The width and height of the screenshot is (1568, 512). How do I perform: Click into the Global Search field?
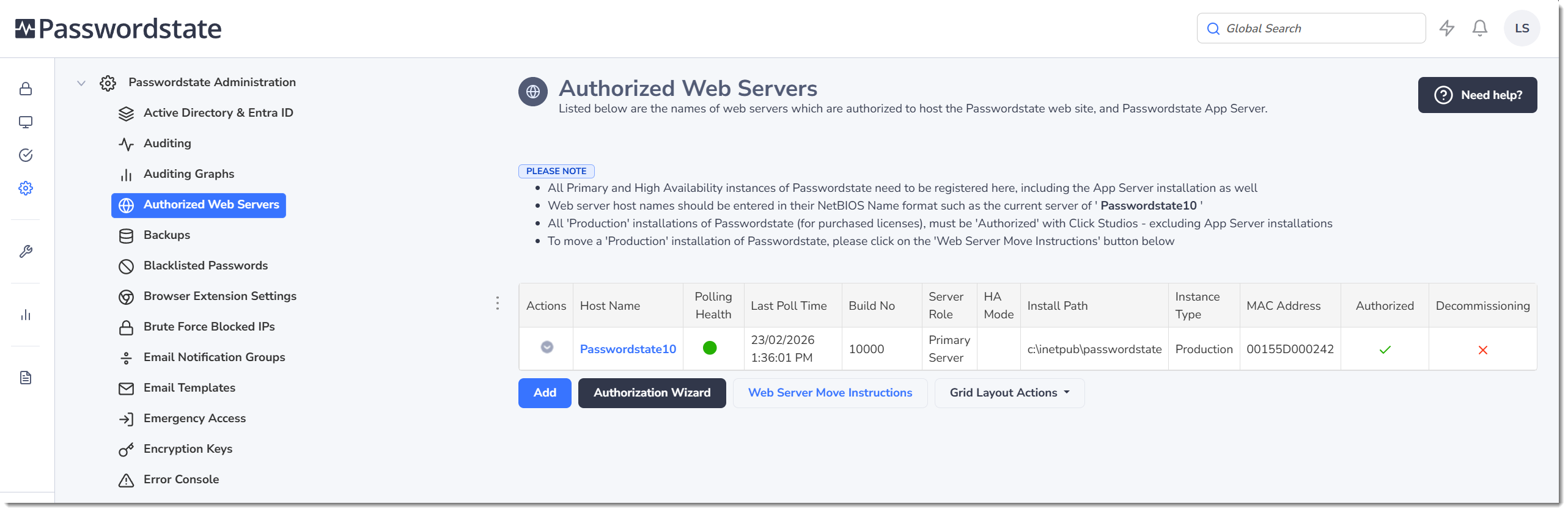pyautogui.click(x=1311, y=28)
